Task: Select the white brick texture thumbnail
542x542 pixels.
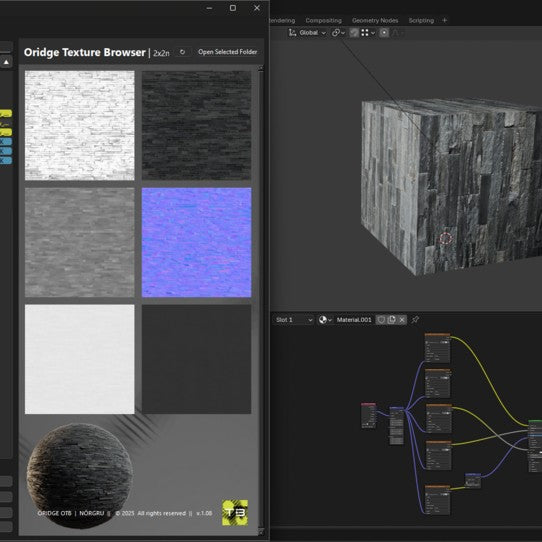Action: tap(80, 125)
